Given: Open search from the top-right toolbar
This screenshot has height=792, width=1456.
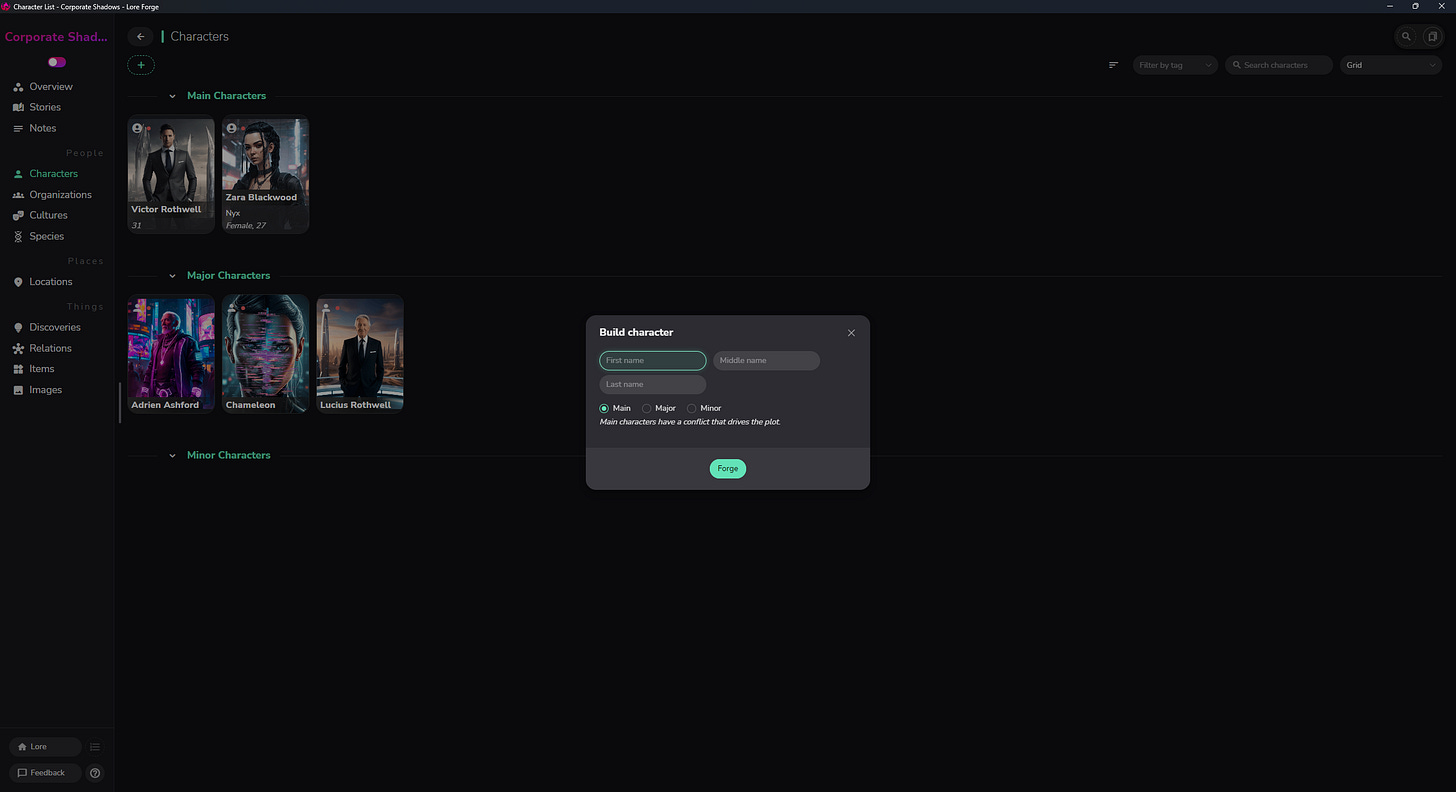Looking at the screenshot, I should [1406, 36].
